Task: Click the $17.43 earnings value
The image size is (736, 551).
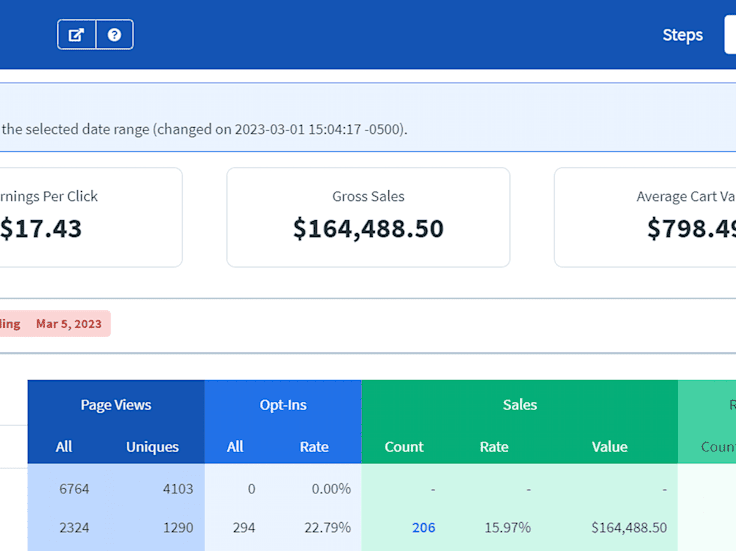Action: click(x=41, y=229)
